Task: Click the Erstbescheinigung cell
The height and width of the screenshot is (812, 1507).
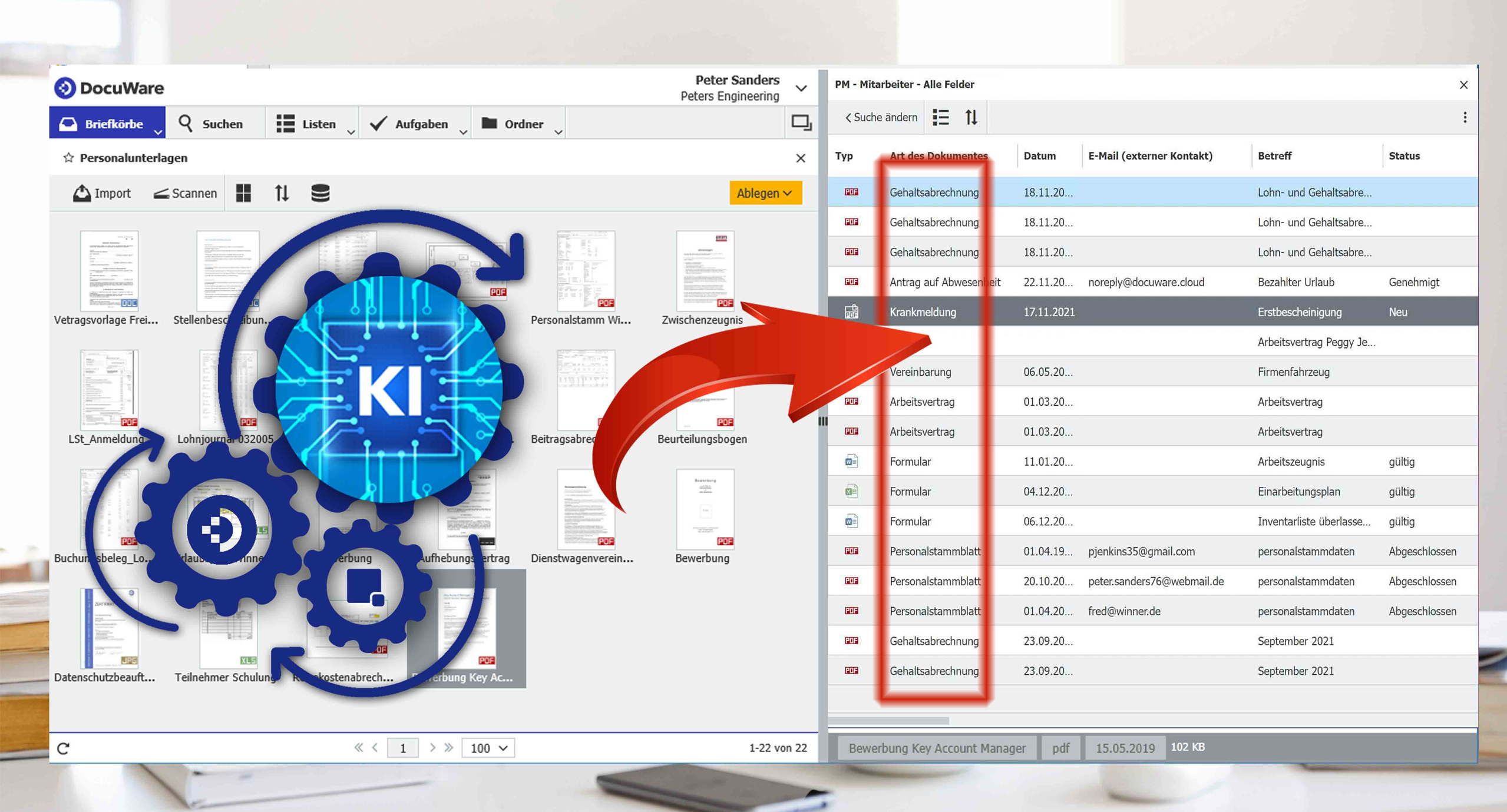Action: click(1300, 312)
